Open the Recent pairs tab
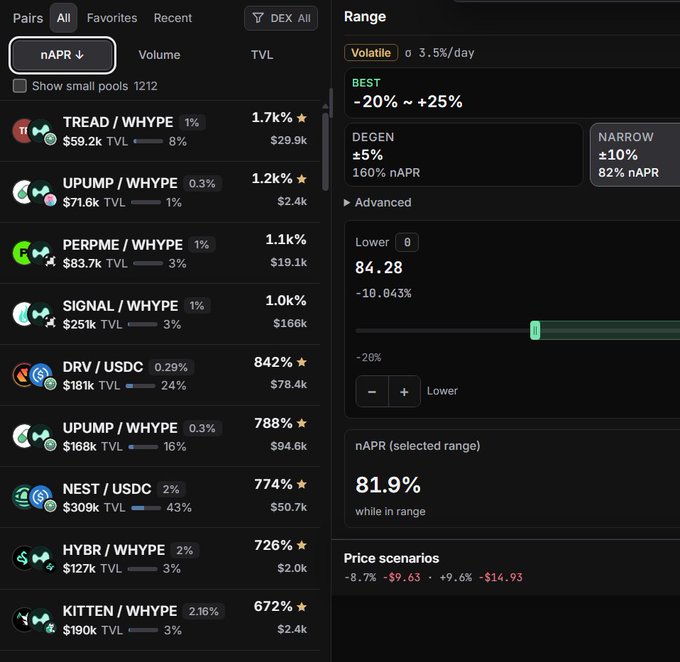The width and height of the screenshot is (680, 662). point(173,18)
